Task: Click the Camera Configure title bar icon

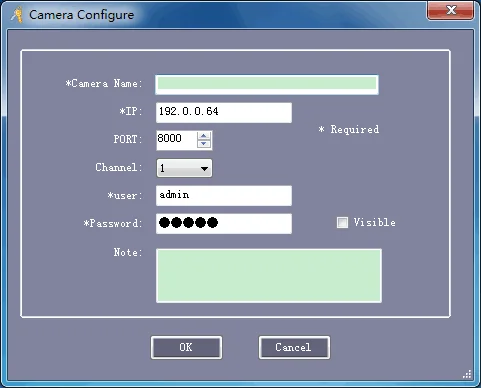Action: [x=17, y=15]
